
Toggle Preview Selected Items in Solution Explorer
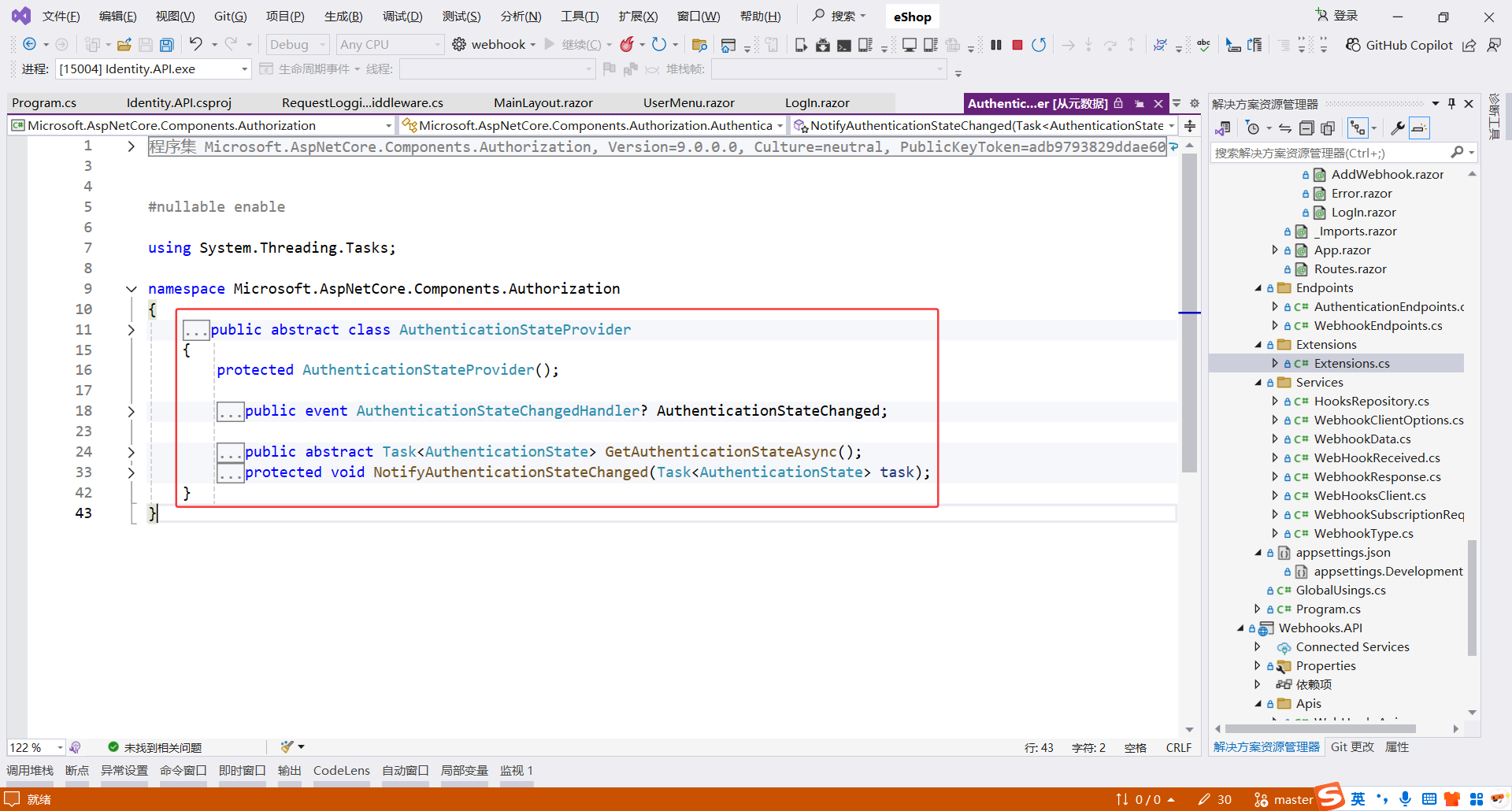pyautogui.click(x=1419, y=128)
